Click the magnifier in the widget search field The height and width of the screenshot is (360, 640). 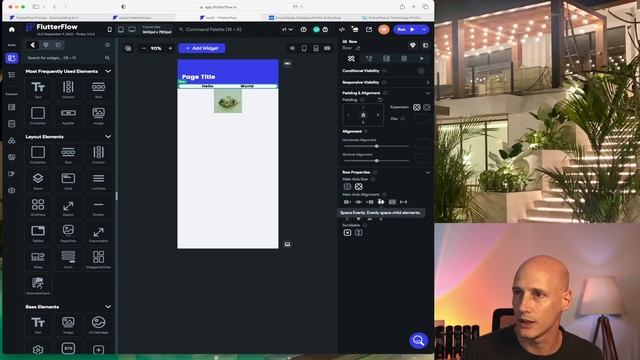tap(107, 58)
